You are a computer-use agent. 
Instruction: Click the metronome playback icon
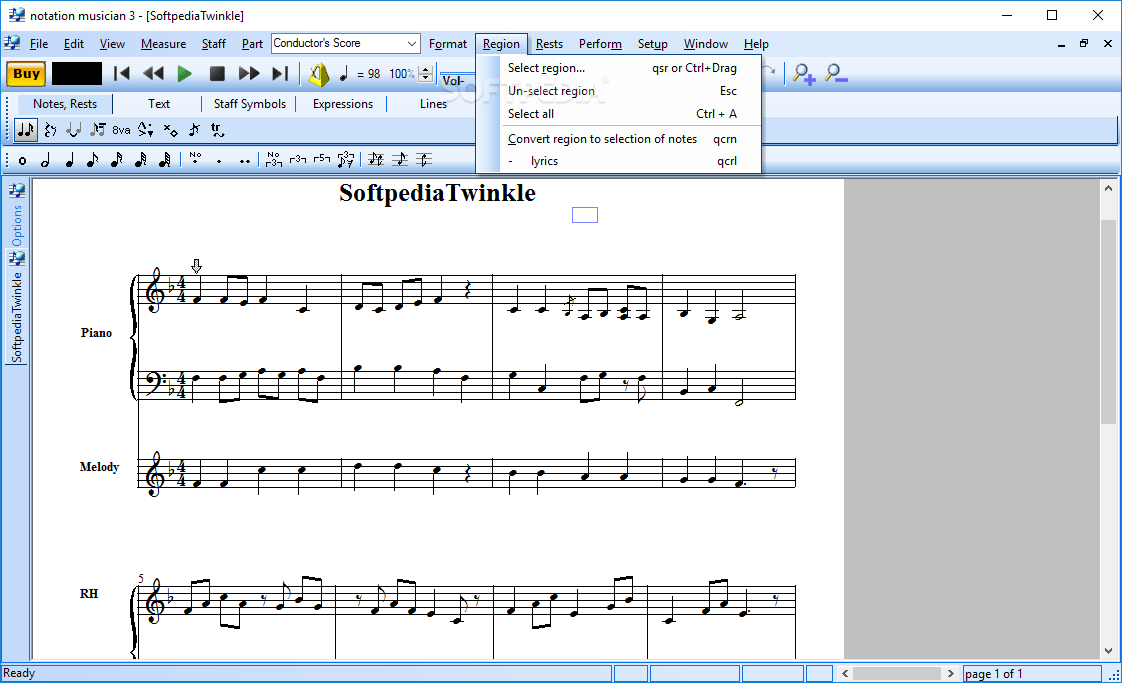pyautogui.click(x=319, y=74)
